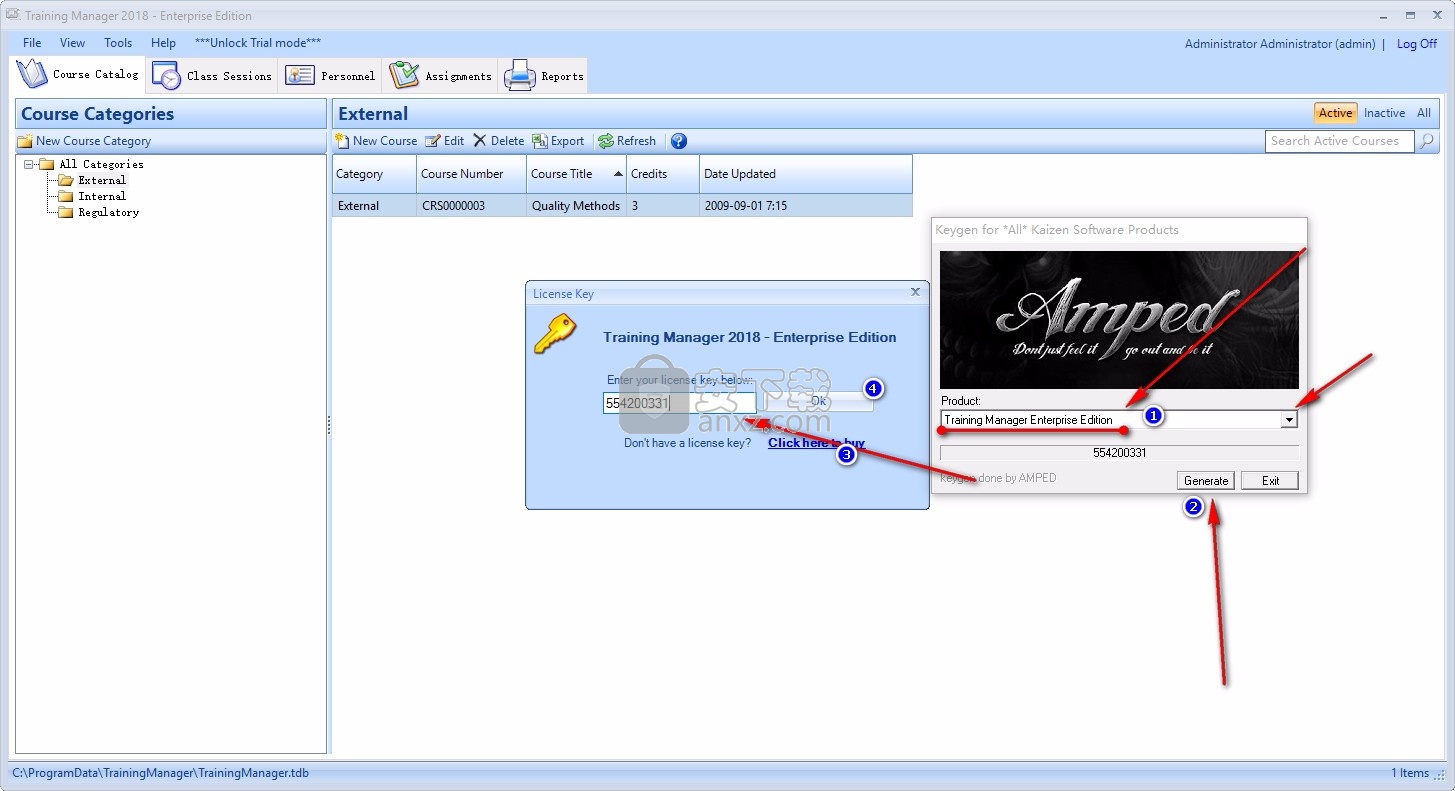Image resolution: width=1455 pixels, height=791 pixels.
Task: Open the keygen Product dropdown arrow
Action: (1289, 420)
